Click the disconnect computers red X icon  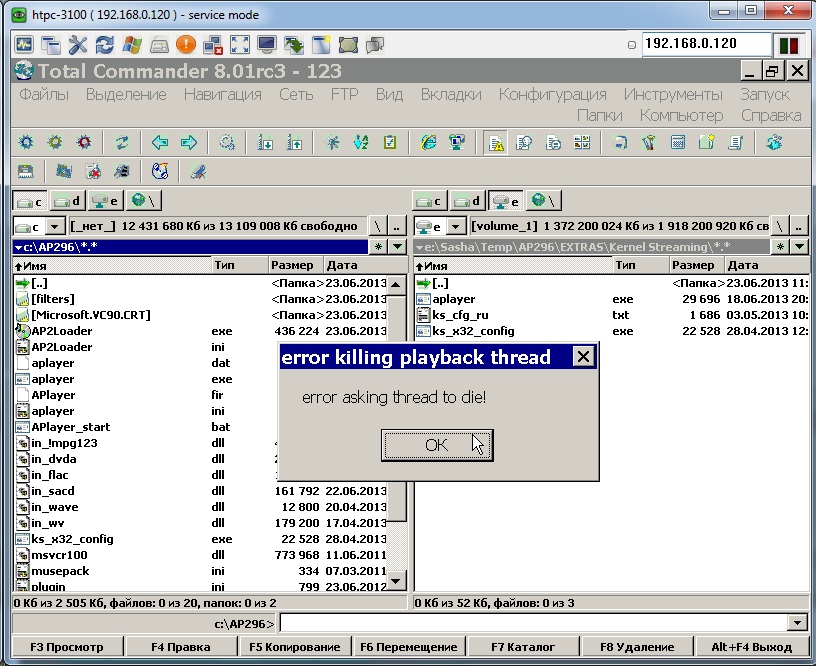click(x=213, y=45)
